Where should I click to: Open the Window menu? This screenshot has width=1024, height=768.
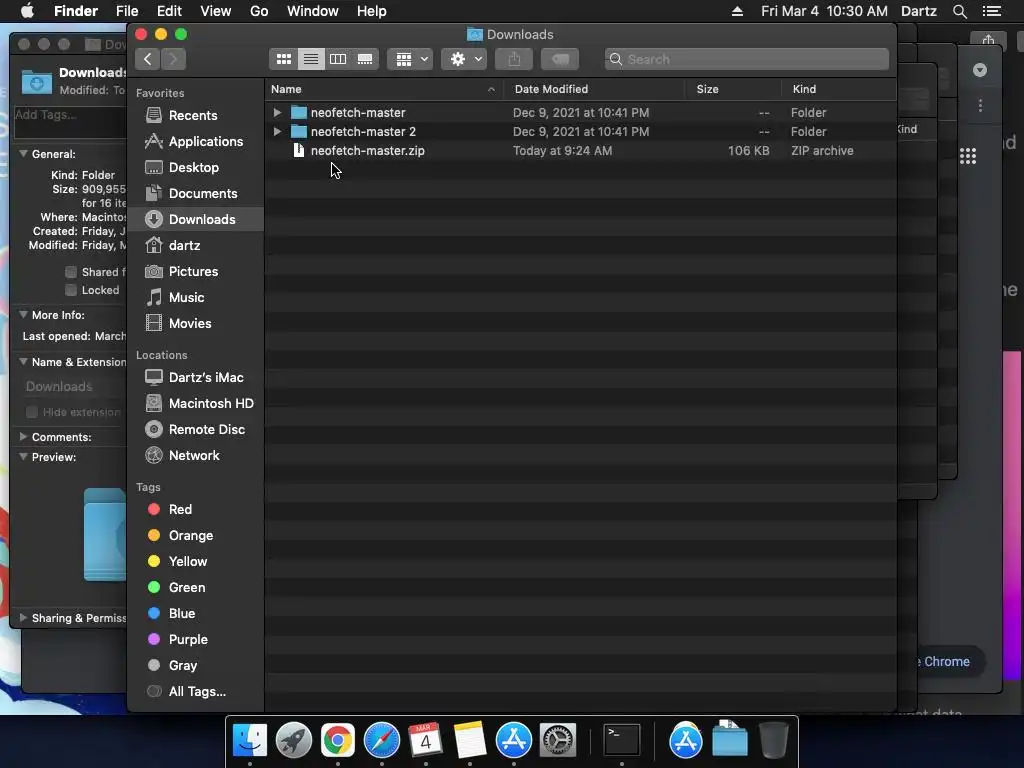point(313,11)
